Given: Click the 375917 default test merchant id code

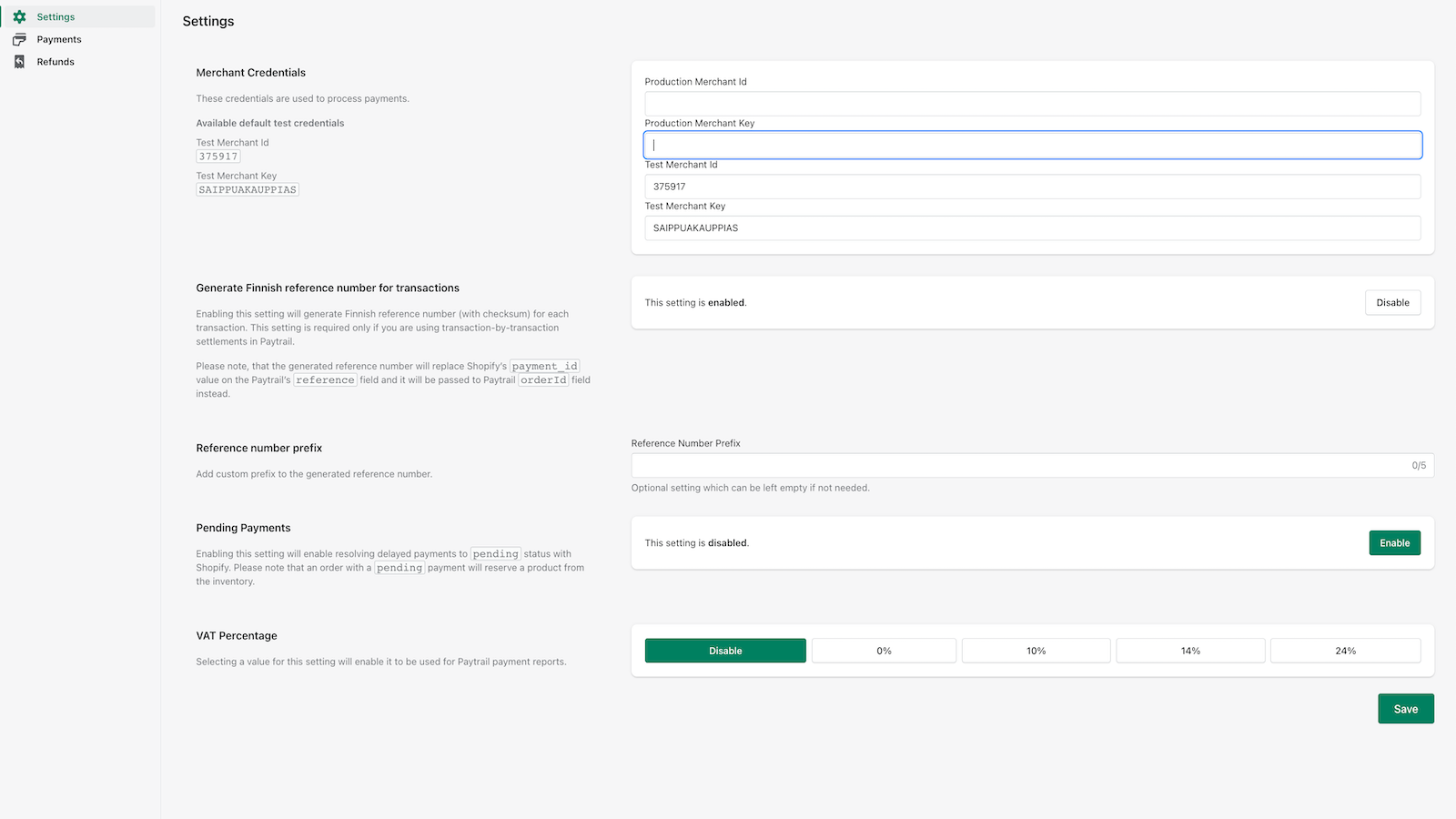Looking at the screenshot, I should click(x=218, y=157).
